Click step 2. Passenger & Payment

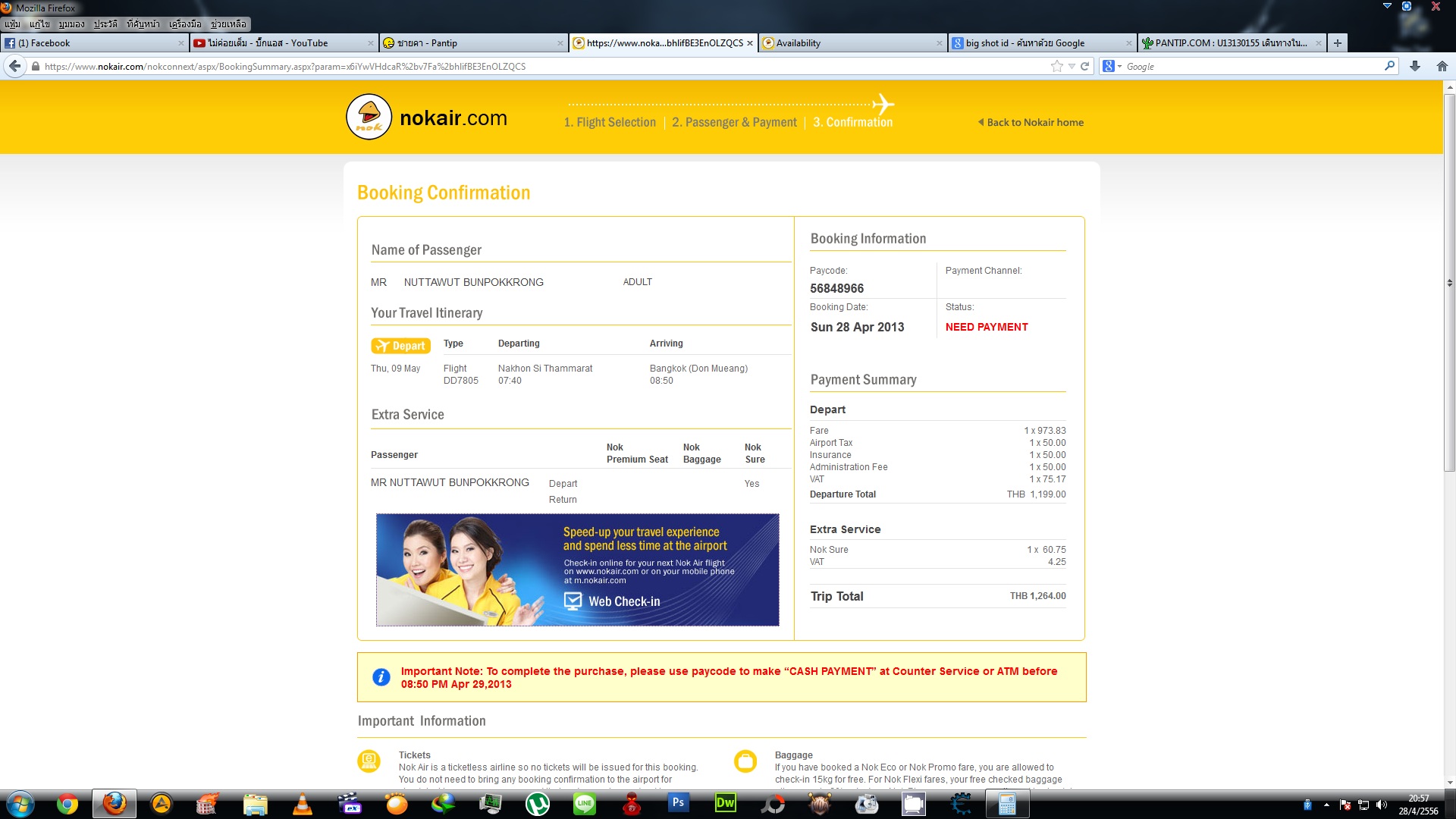(734, 122)
